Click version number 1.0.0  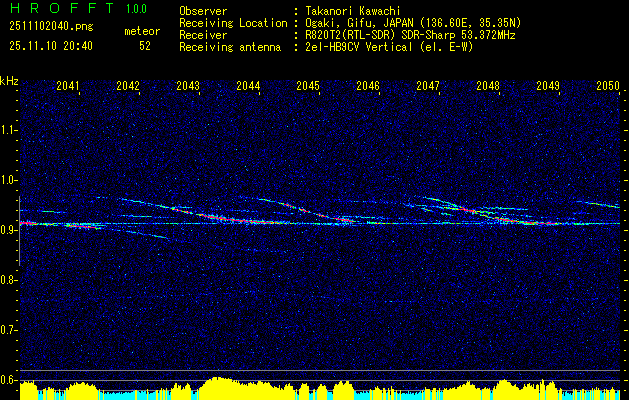[136, 9]
